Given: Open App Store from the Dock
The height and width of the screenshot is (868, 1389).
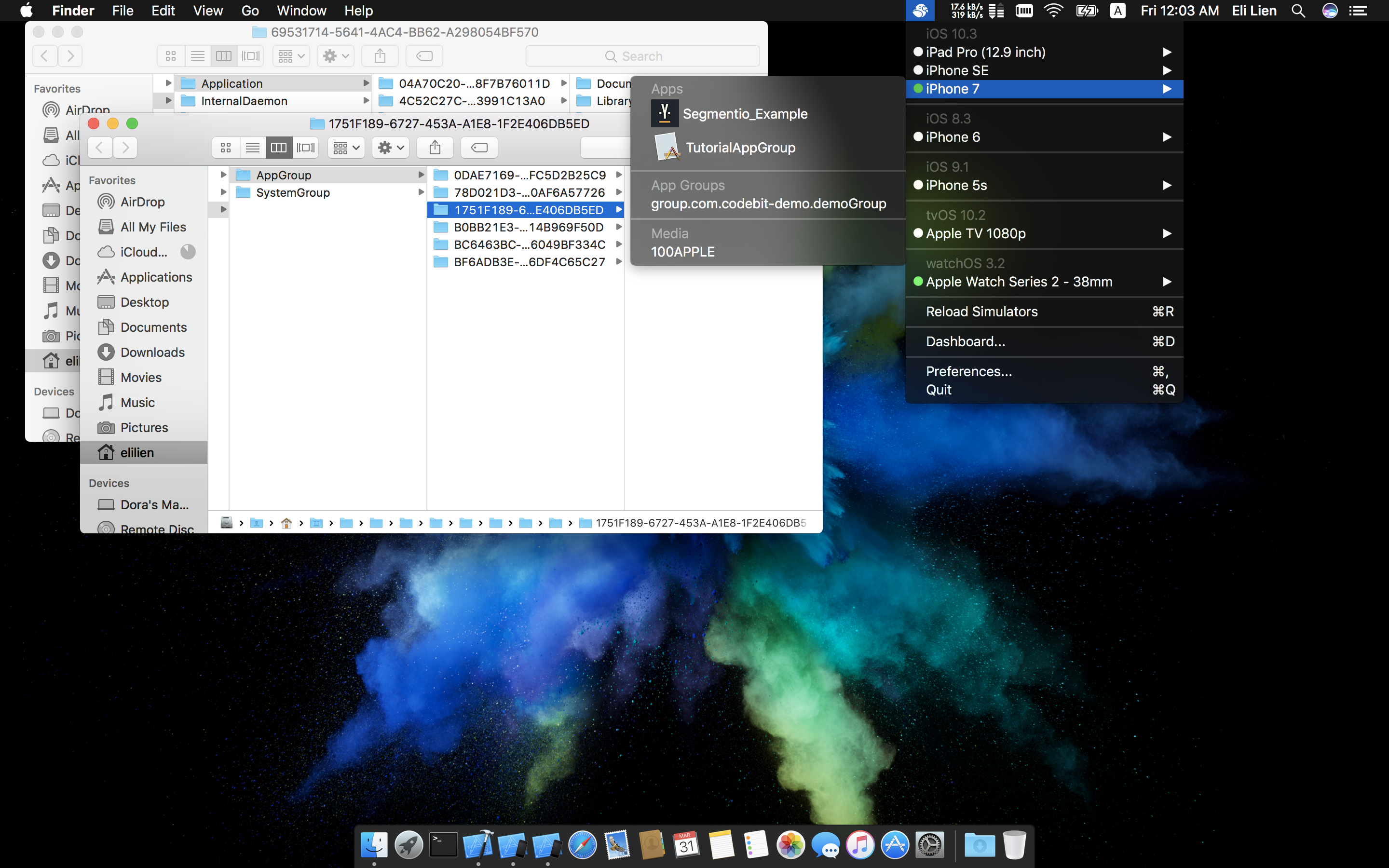Looking at the screenshot, I should (x=895, y=844).
